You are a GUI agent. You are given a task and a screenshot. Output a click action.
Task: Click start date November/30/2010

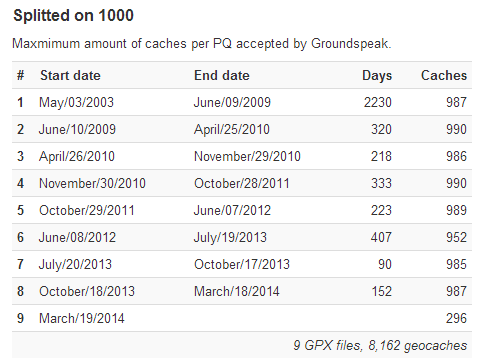pyautogui.click(x=92, y=183)
